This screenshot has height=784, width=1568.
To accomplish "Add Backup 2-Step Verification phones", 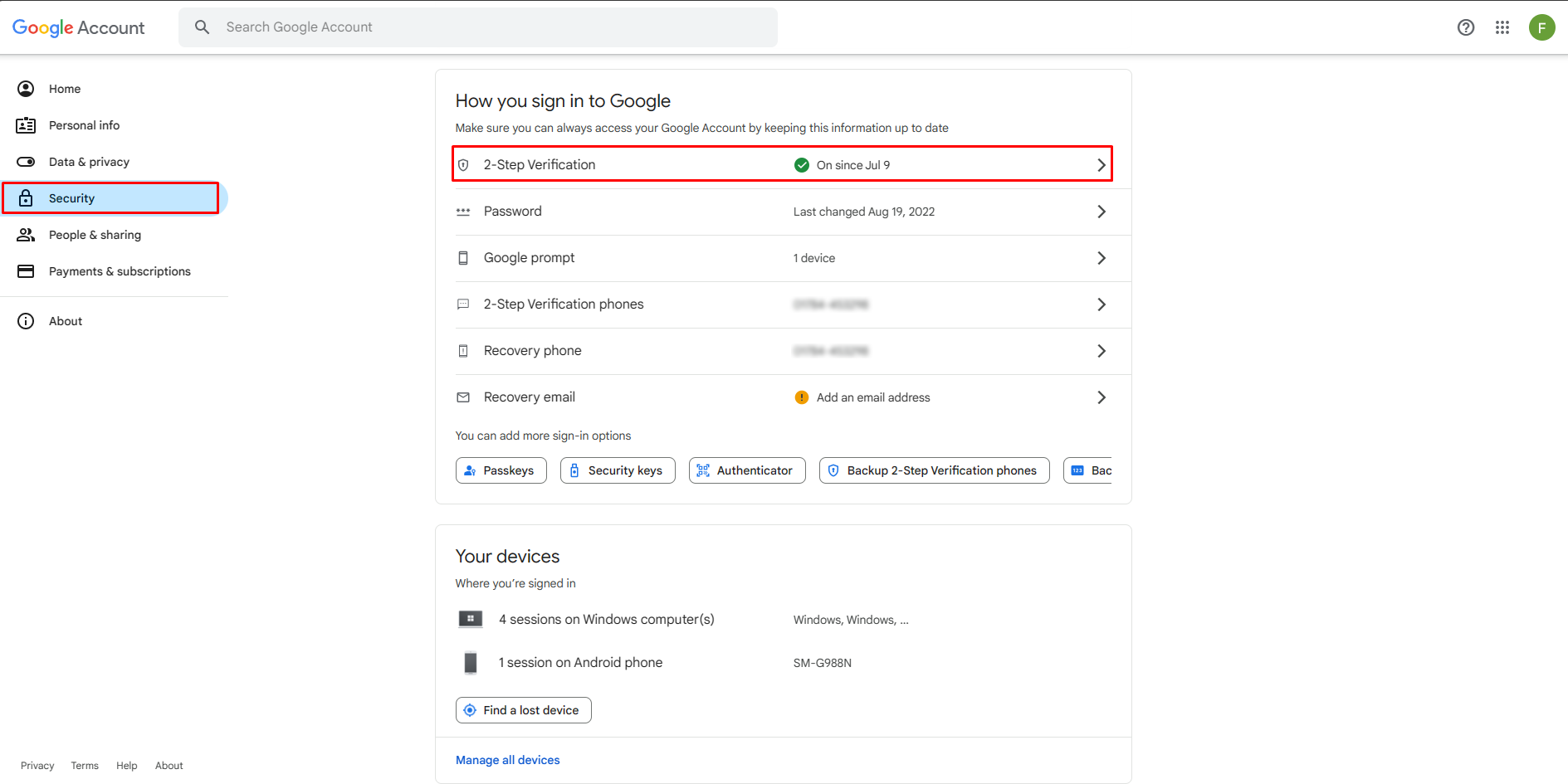I will 935,470.
